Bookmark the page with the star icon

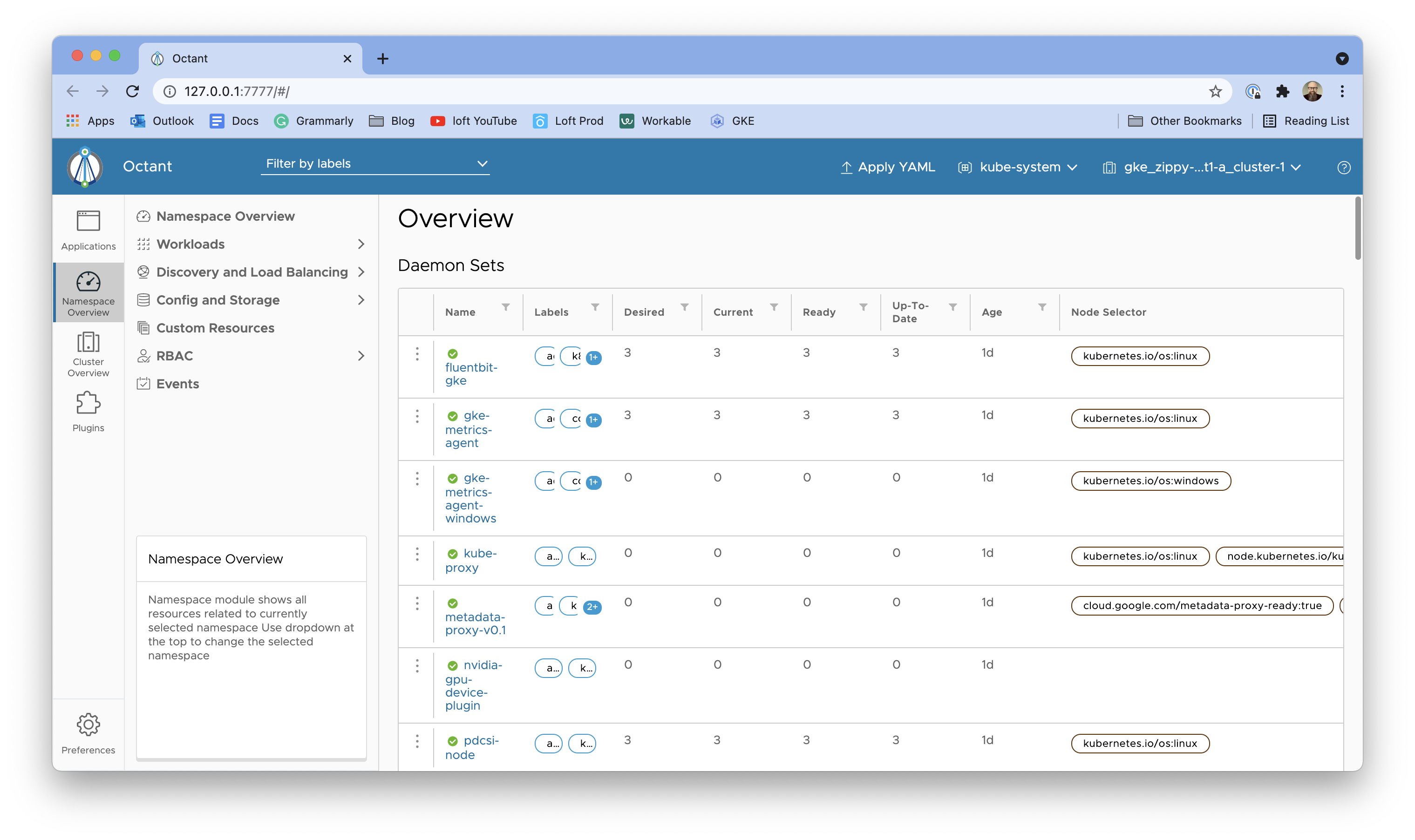[x=1215, y=92]
